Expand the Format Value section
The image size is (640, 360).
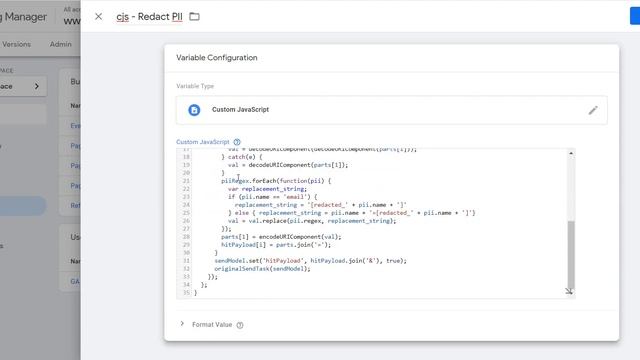click(x=182, y=324)
